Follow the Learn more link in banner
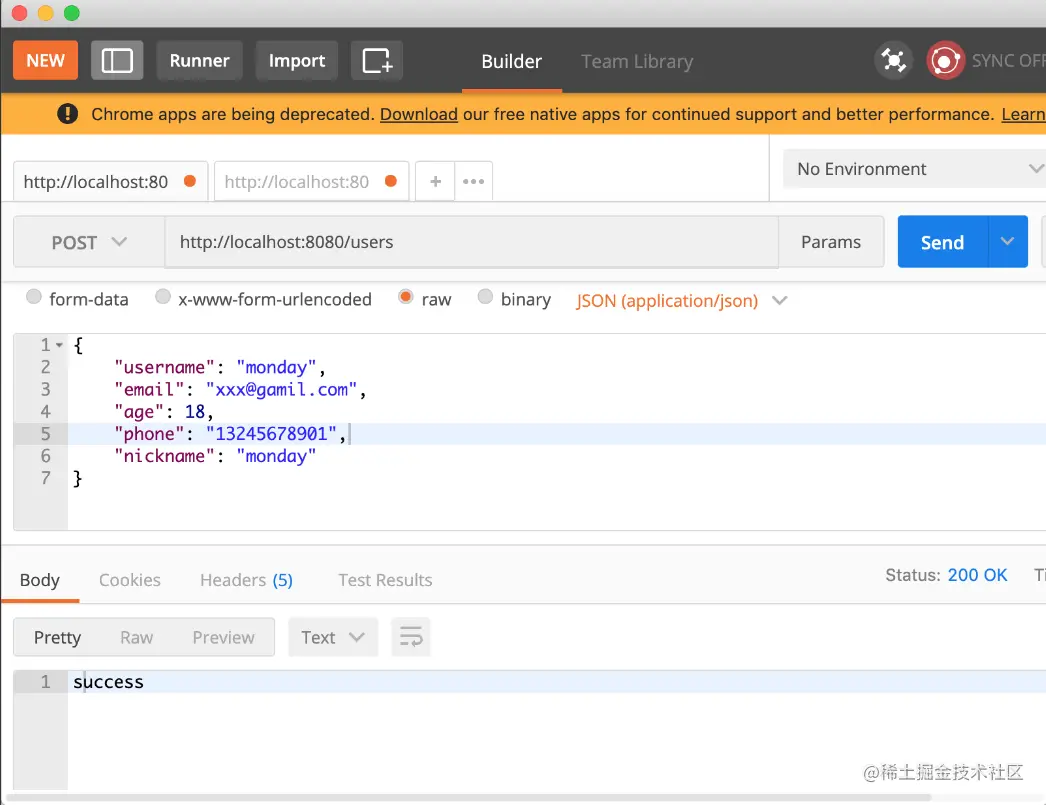This screenshot has width=1046, height=805. click(x=1023, y=114)
